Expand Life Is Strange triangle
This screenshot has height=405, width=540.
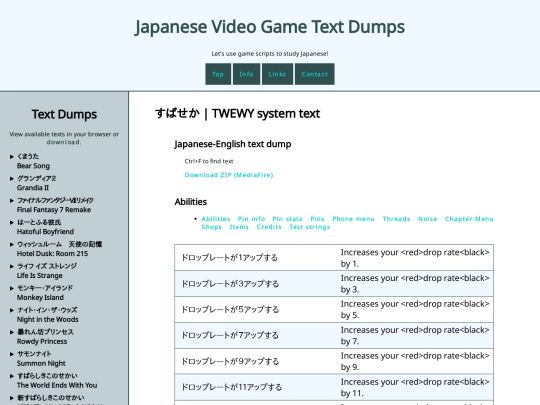click(12, 266)
